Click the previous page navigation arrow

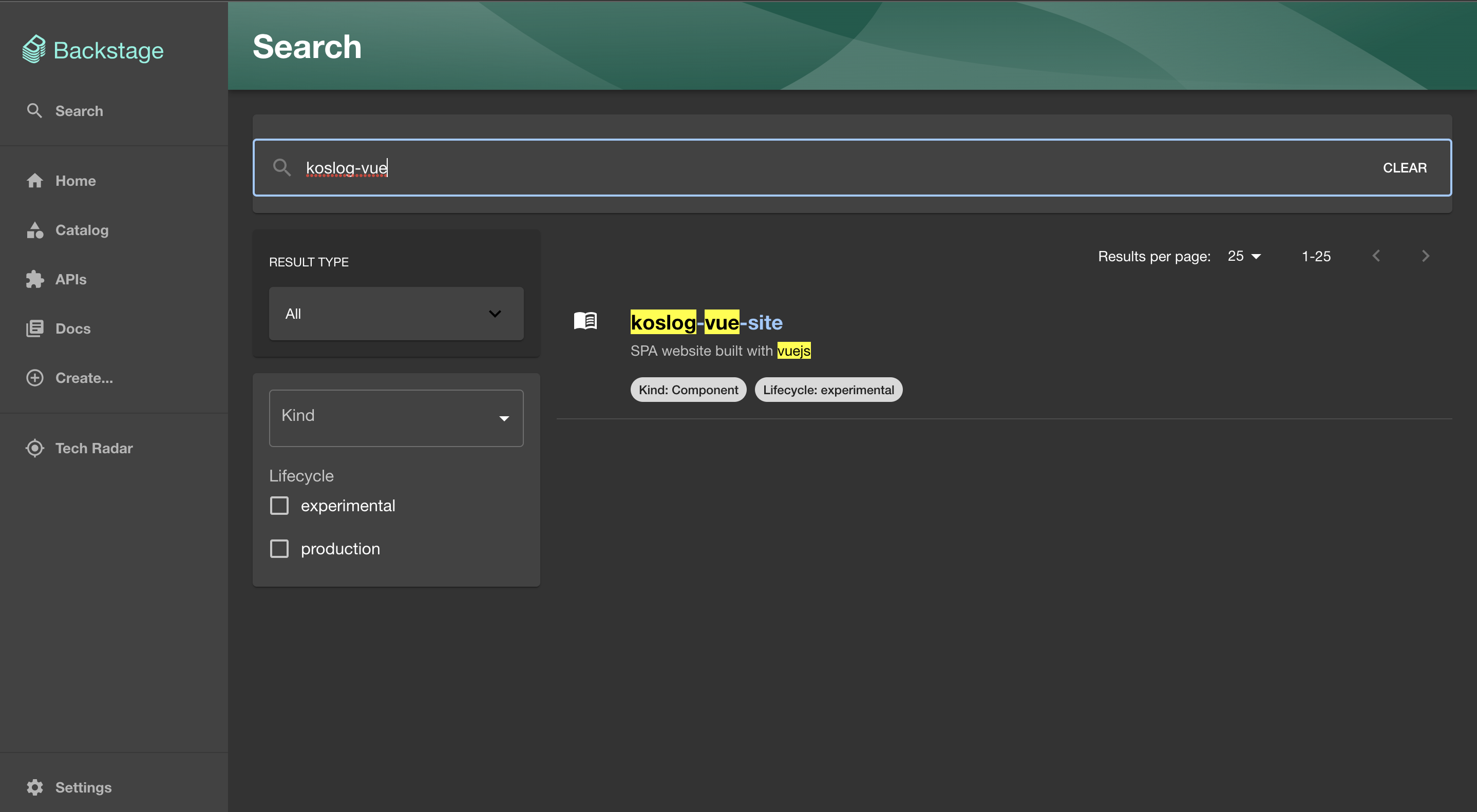(1376, 256)
